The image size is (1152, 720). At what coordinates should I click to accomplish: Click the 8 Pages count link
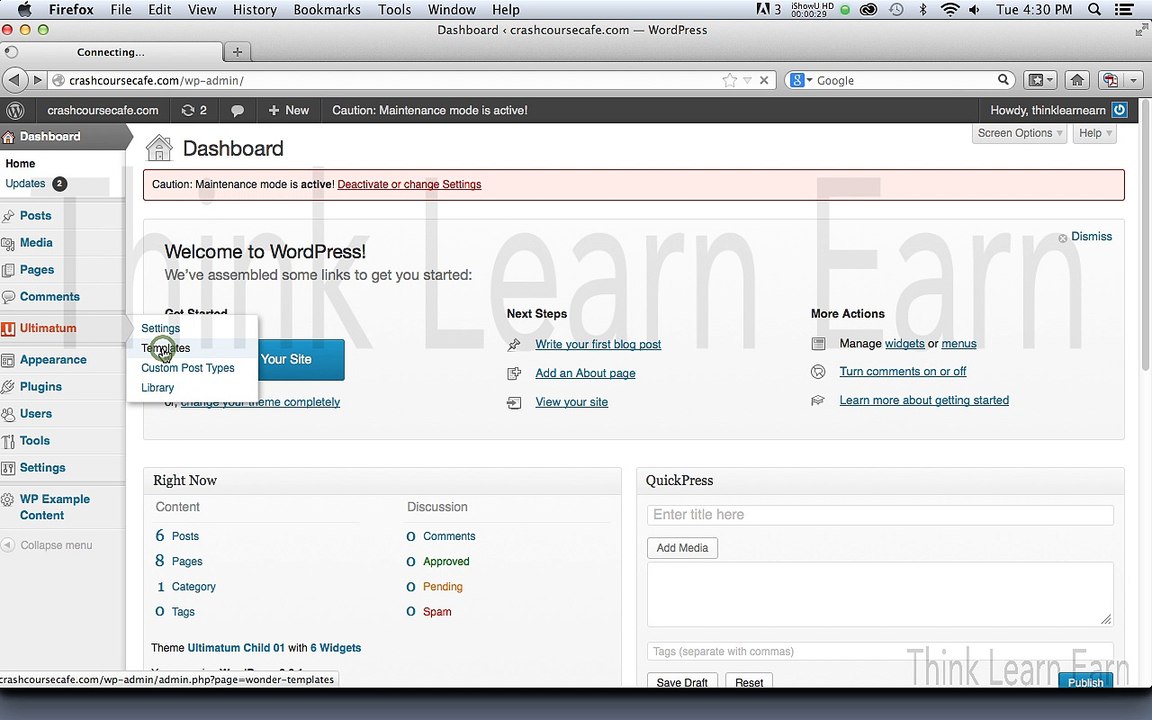click(179, 561)
